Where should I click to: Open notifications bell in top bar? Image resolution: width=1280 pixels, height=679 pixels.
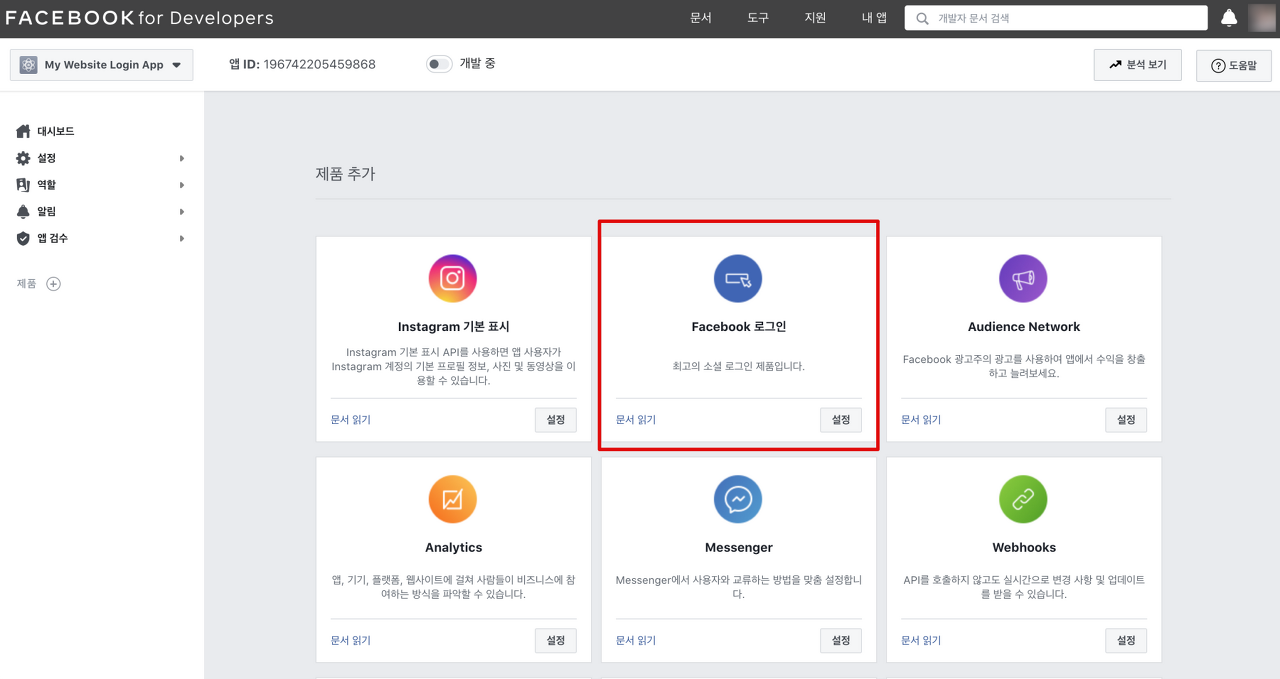pyautogui.click(x=1229, y=18)
